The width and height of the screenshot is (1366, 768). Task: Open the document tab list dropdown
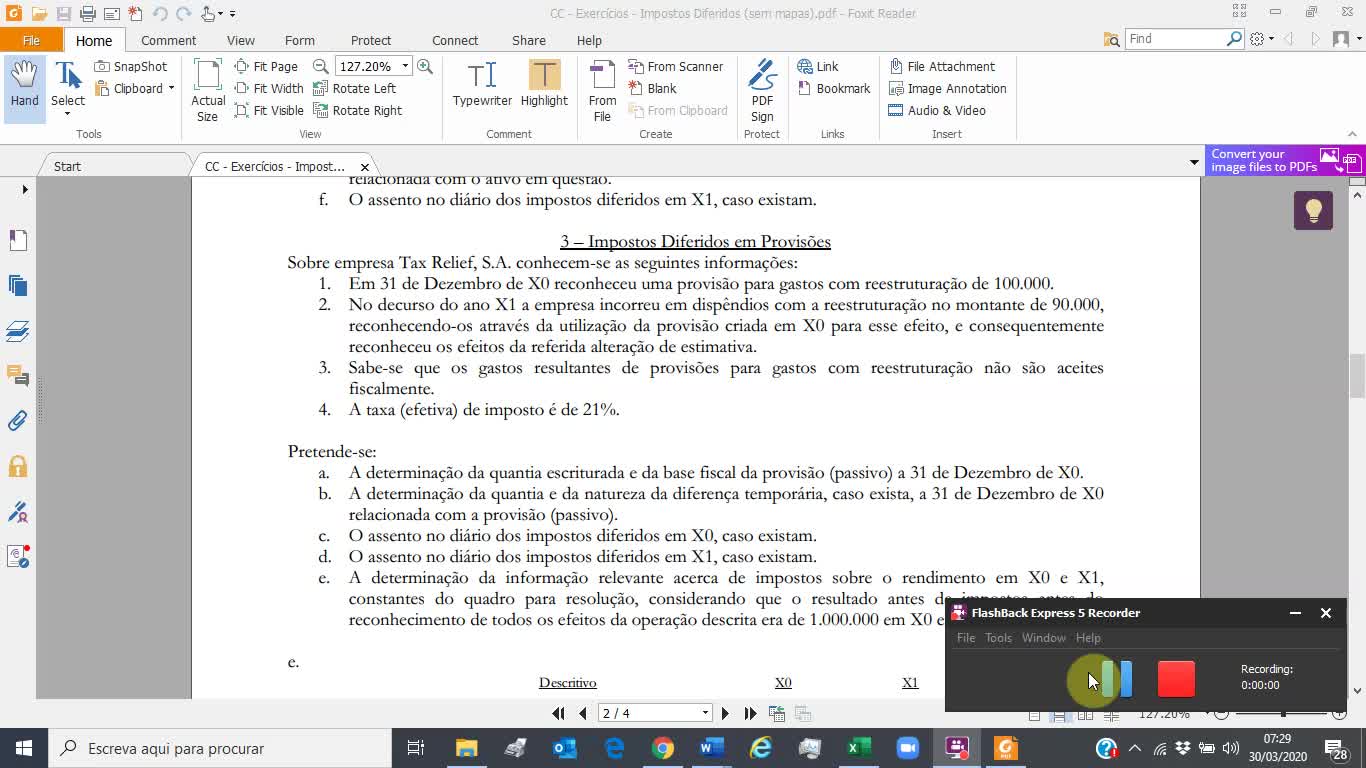coord(1194,162)
